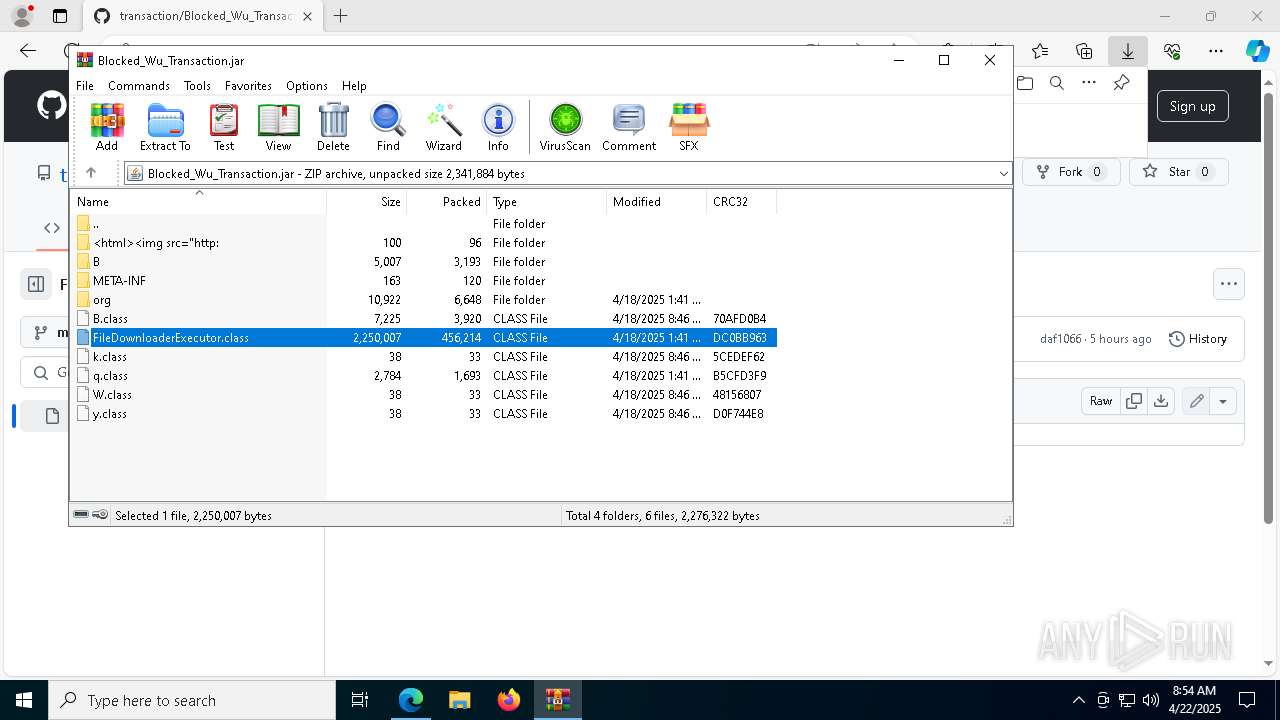Open the Options menu

pyautogui.click(x=307, y=86)
